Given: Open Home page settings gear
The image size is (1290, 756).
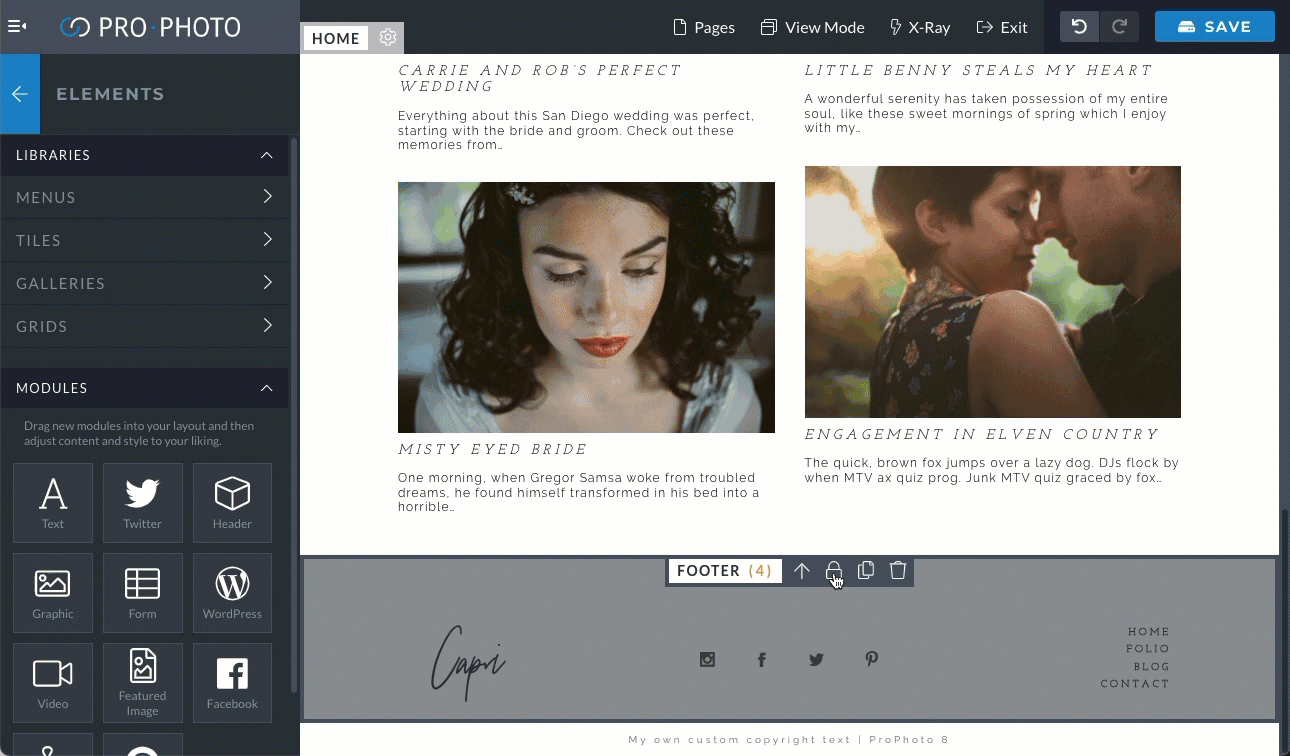Looking at the screenshot, I should coord(388,38).
